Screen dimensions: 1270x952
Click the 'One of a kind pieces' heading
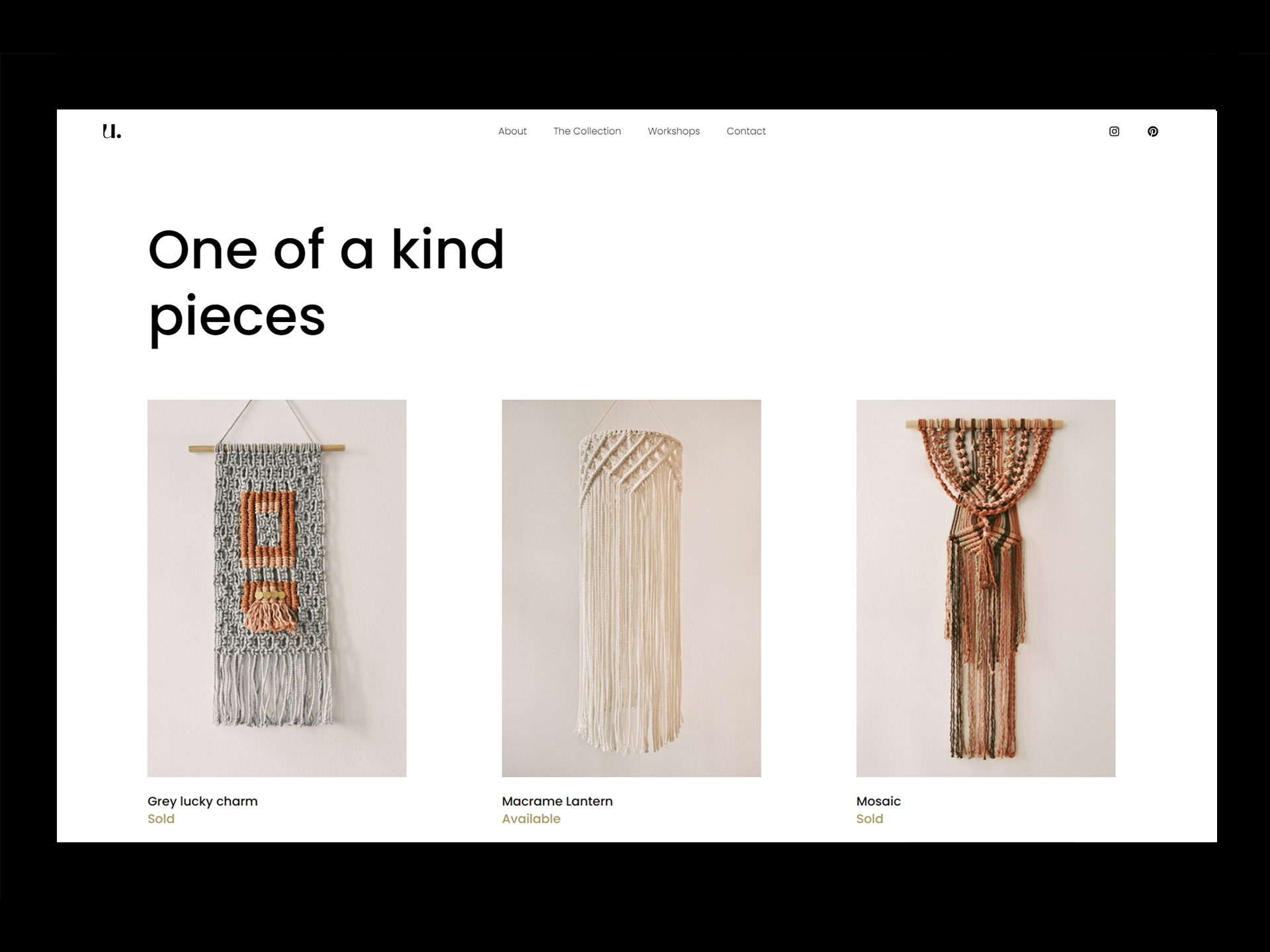[325, 283]
